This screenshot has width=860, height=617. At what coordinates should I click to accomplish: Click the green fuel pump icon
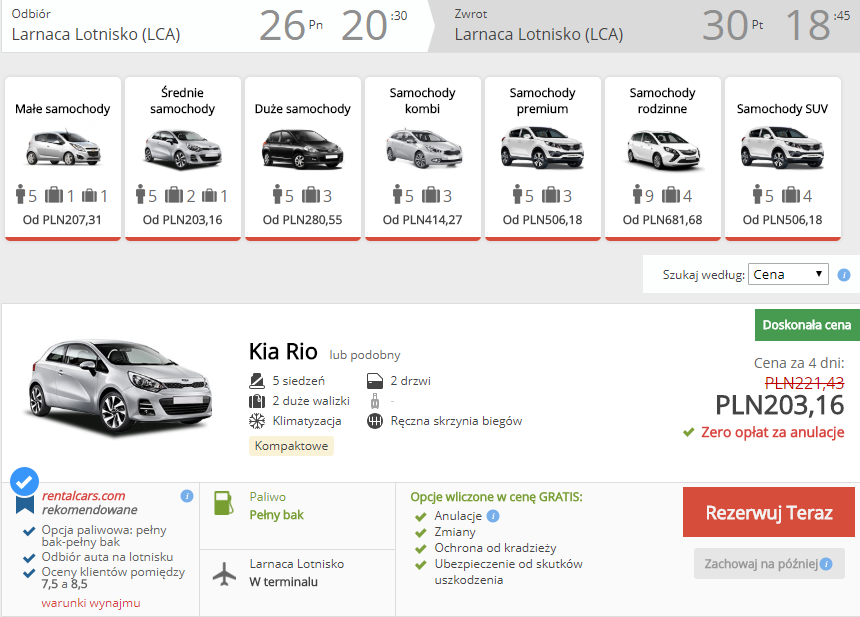[x=224, y=503]
